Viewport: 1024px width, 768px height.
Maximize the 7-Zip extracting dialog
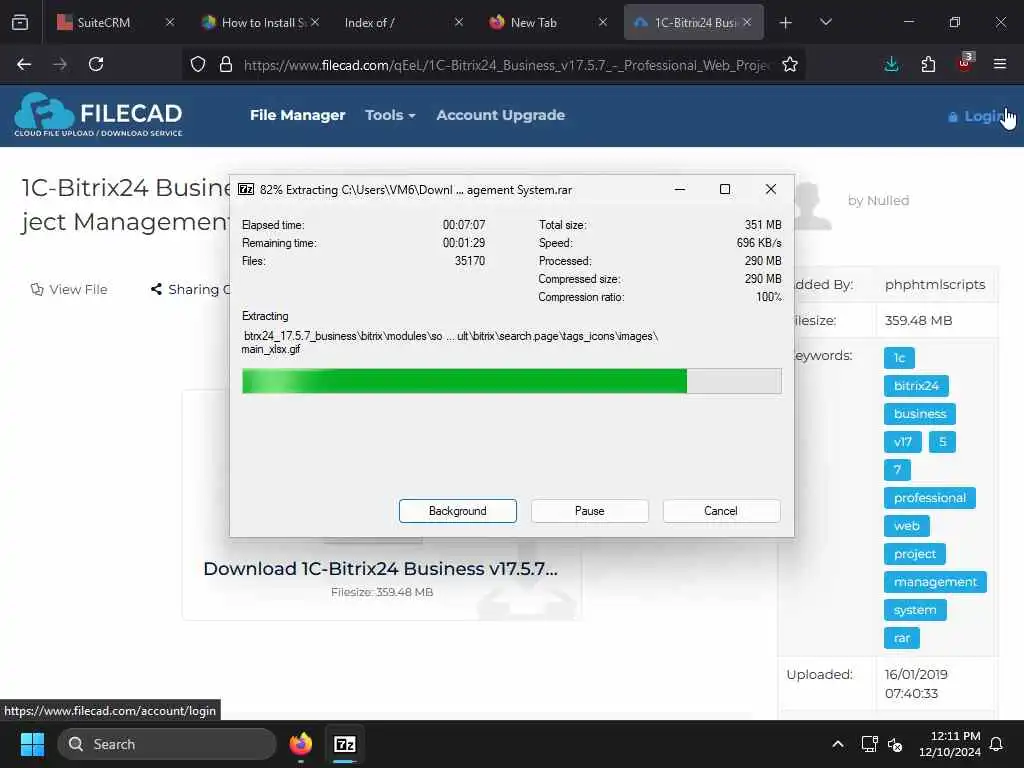(x=725, y=189)
